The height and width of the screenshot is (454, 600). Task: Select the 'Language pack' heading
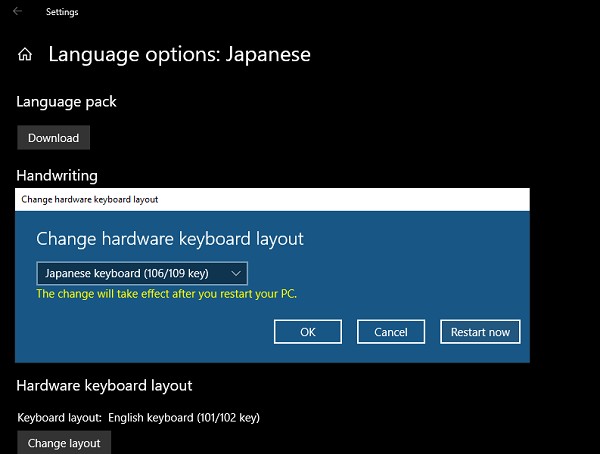(x=66, y=102)
